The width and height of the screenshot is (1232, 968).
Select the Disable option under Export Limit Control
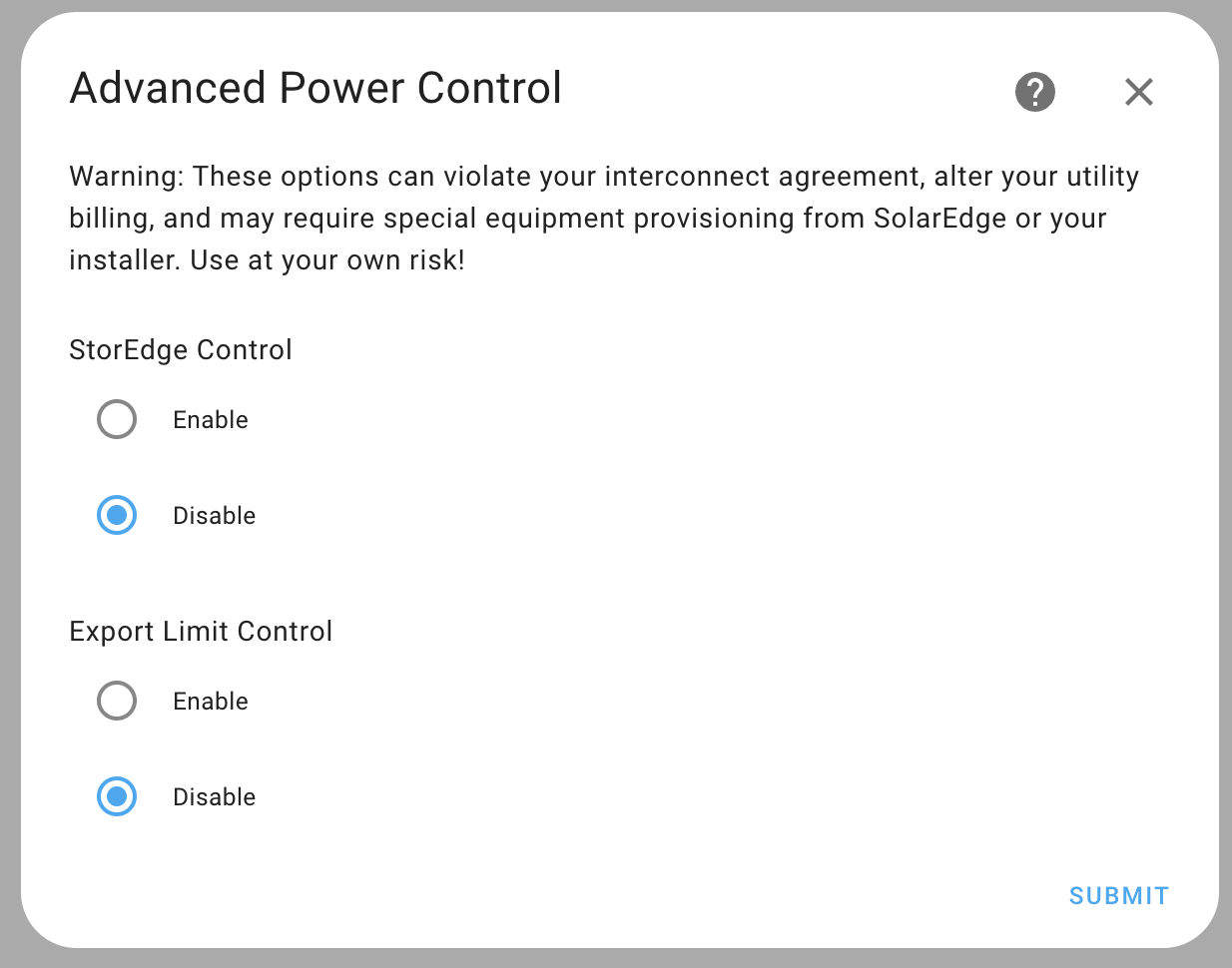click(117, 796)
